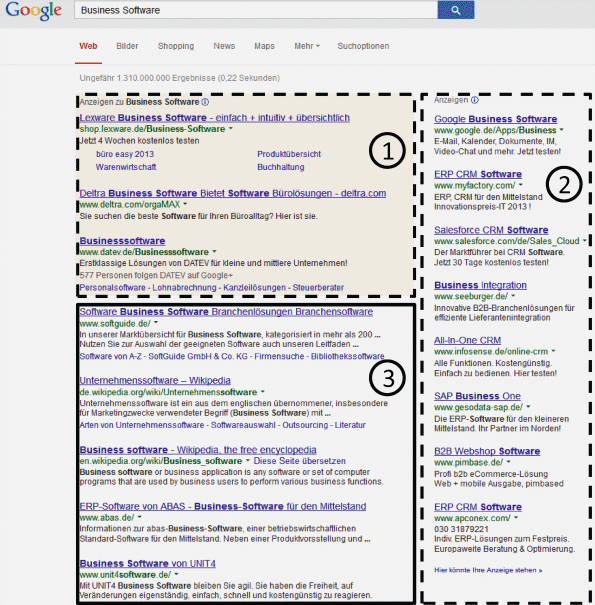Open 'Software von A-Z' sitelink

(x=110, y=356)
